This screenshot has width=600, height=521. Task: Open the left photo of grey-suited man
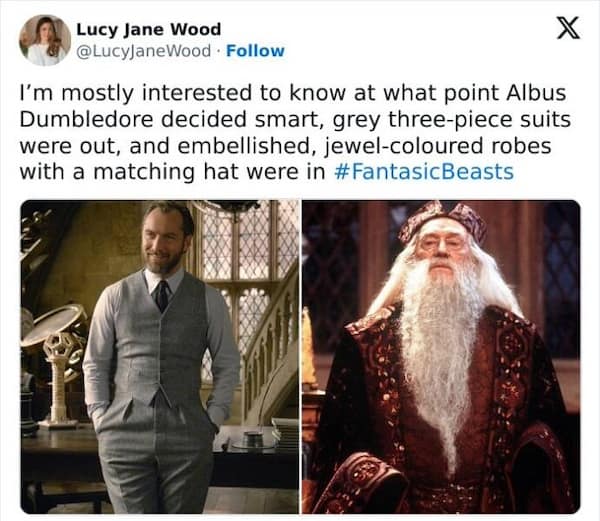coord(160,357)
